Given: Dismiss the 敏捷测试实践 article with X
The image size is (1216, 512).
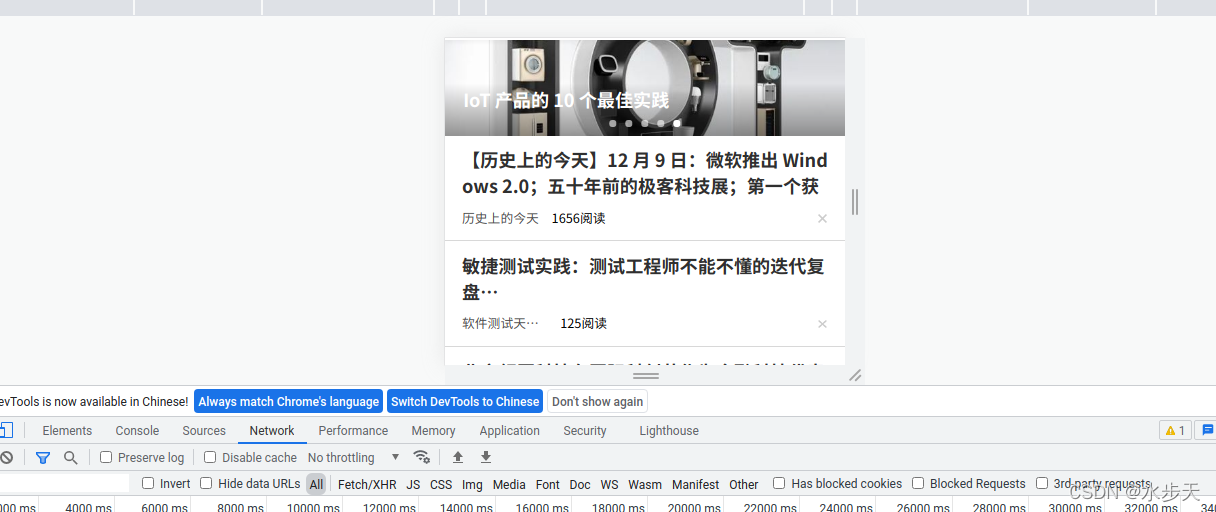Looking at the screenshot, I should (822, 323).
